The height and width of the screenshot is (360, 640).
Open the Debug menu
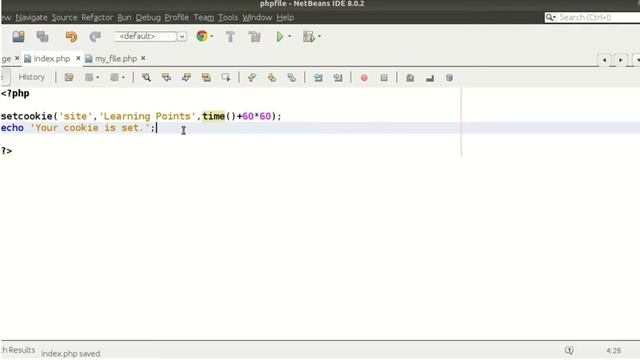coord(148,18)
